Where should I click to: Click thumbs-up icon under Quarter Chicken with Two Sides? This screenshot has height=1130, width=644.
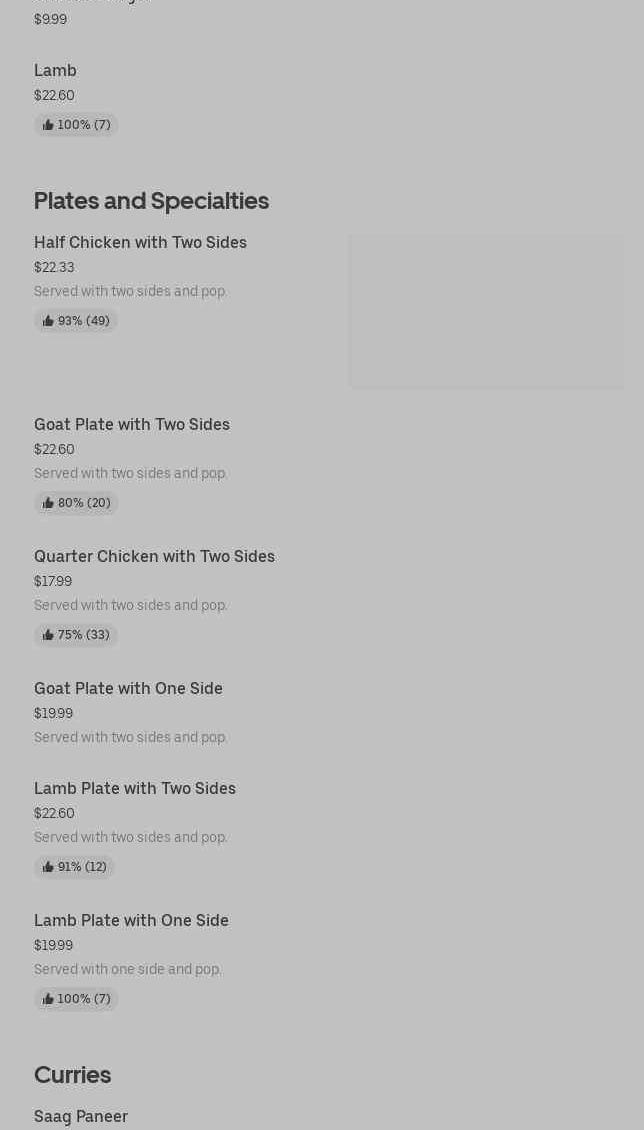click(x=48, y=635)
